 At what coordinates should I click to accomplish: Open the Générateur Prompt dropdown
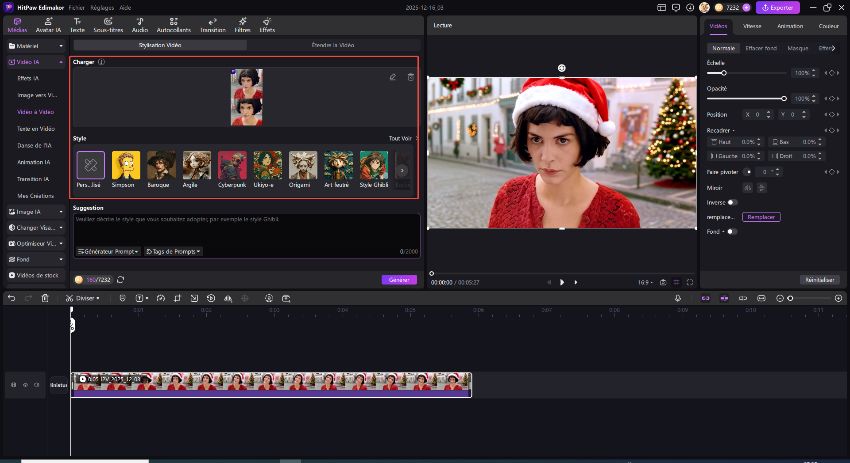tap(108, 251)
